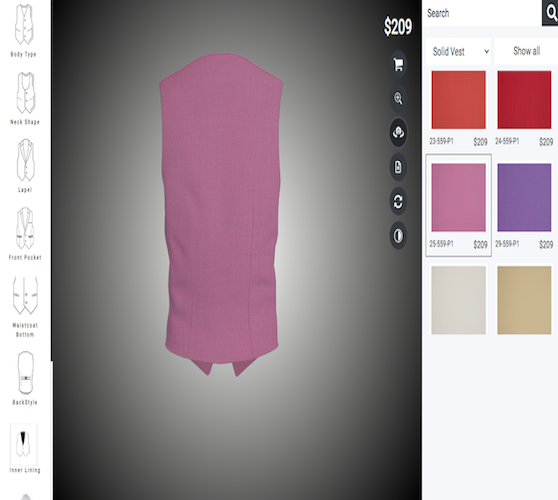Toggle the contrast background icon
Screen dimensions: 558x500
(x=398, y=236)
